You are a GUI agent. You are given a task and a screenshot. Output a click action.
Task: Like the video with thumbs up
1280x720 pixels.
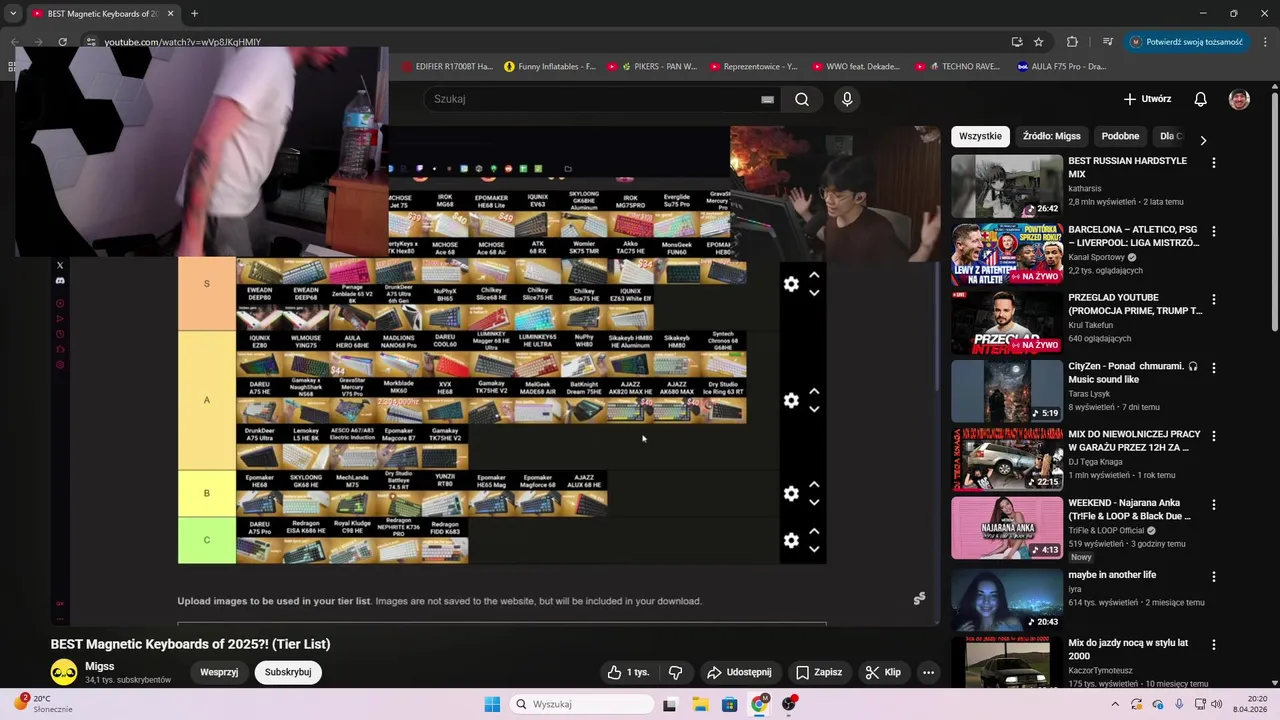627,672
